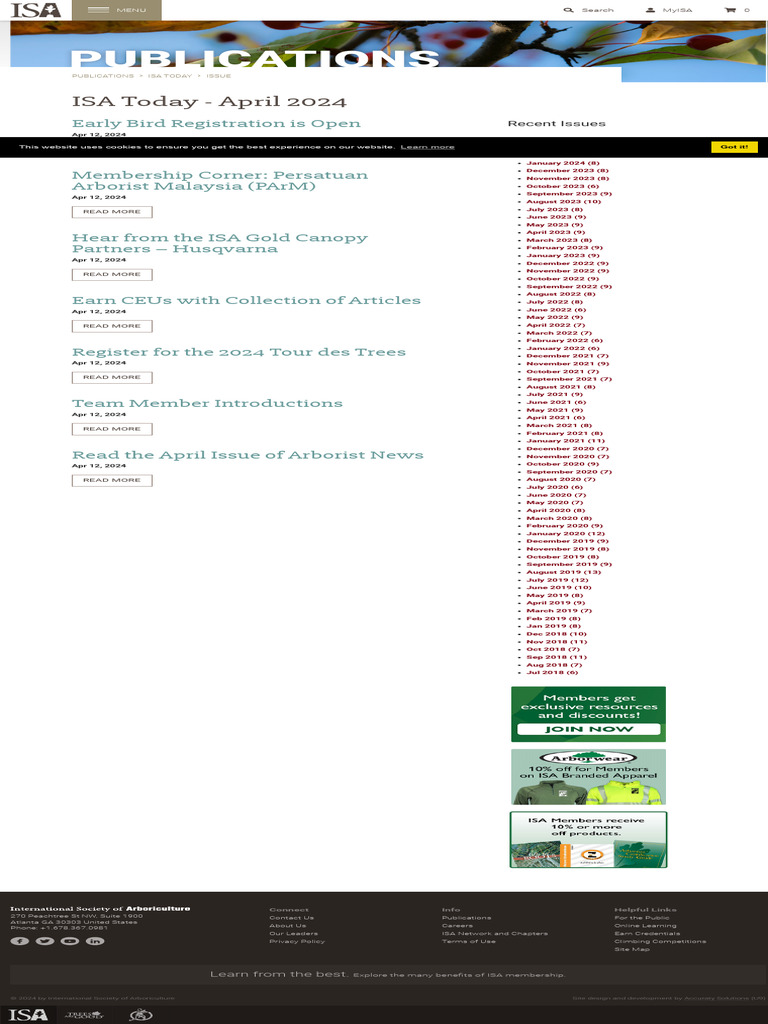
Task: Open Contact Us in the footer
Action: (291, 918)
